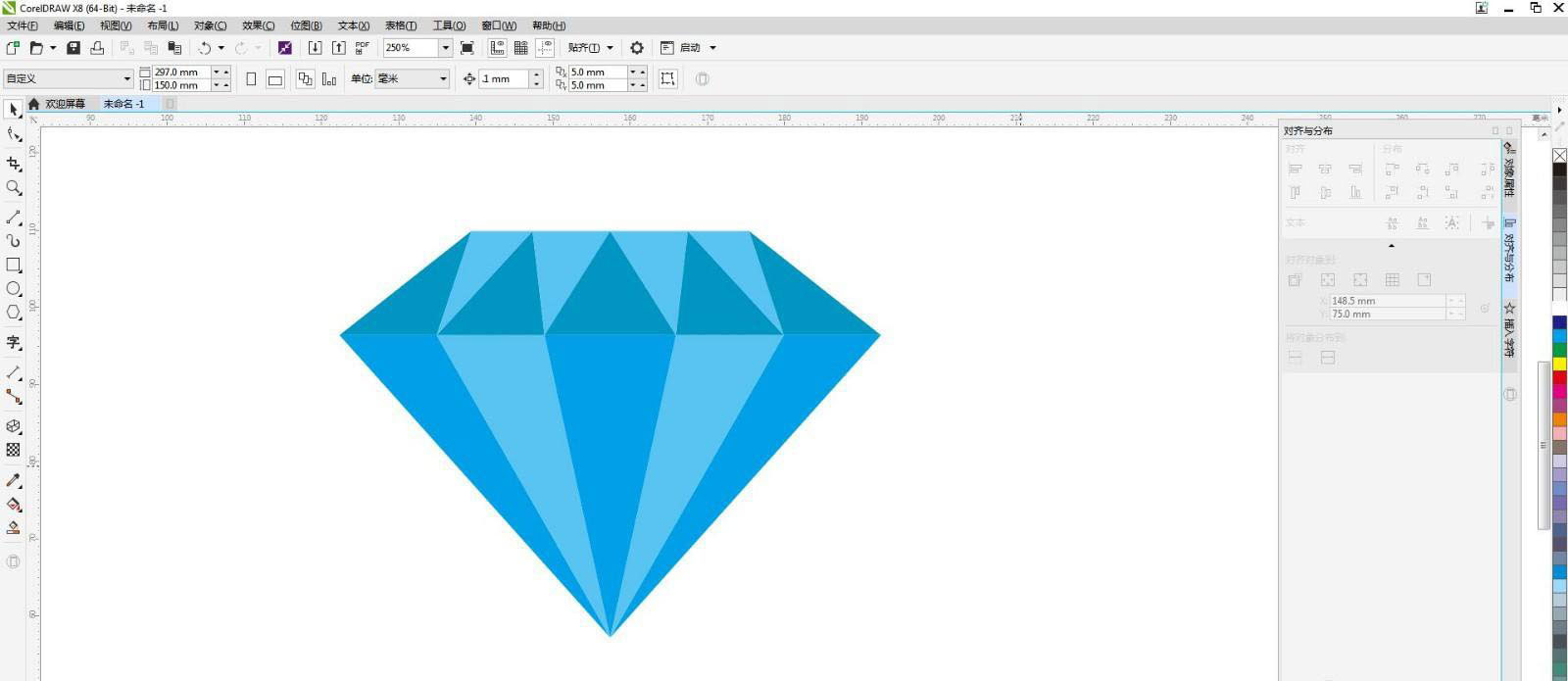Select the Pick tool in toolbox
1568x681 pixels.
point(14,110)
